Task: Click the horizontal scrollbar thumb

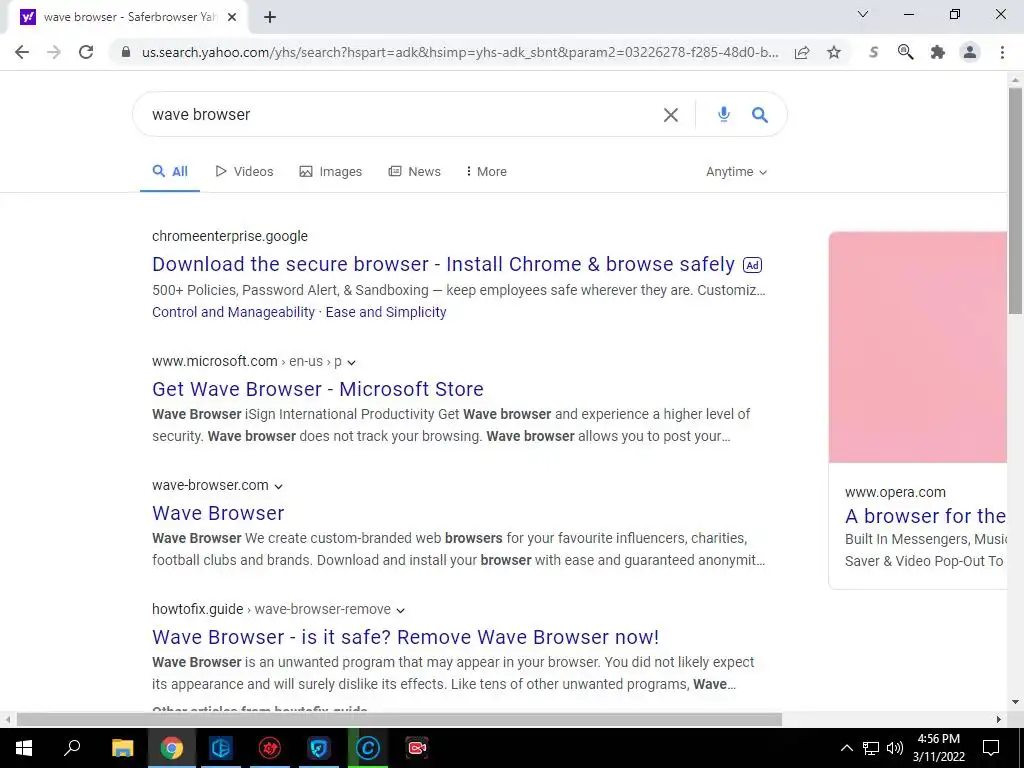Action: (399, 720)
